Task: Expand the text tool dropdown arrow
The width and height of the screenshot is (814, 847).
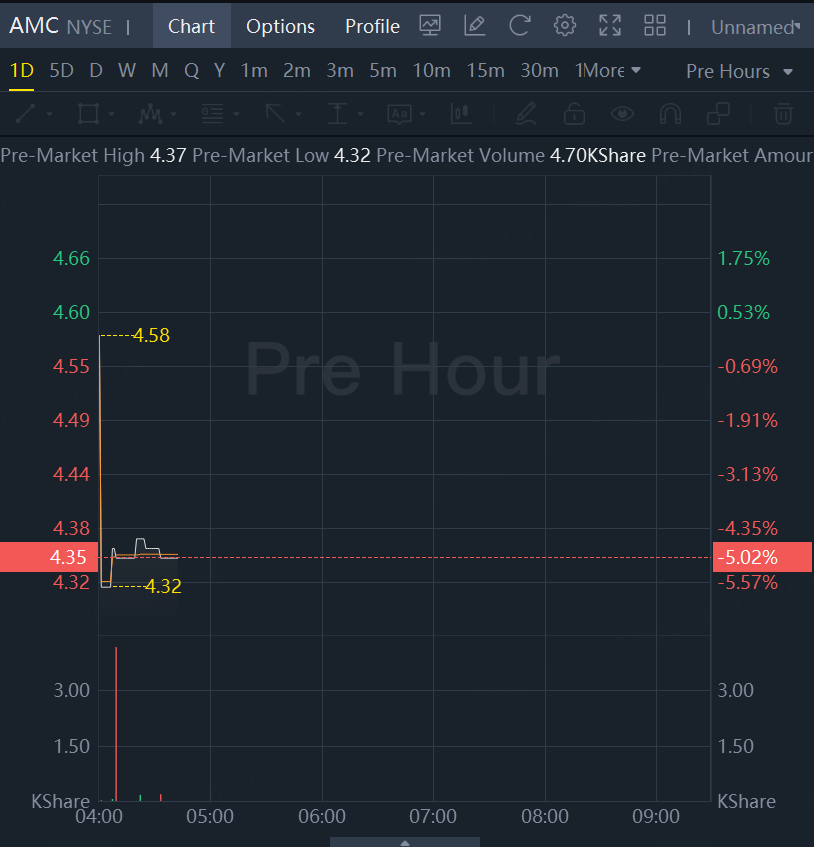Action: tap(423, 115)
